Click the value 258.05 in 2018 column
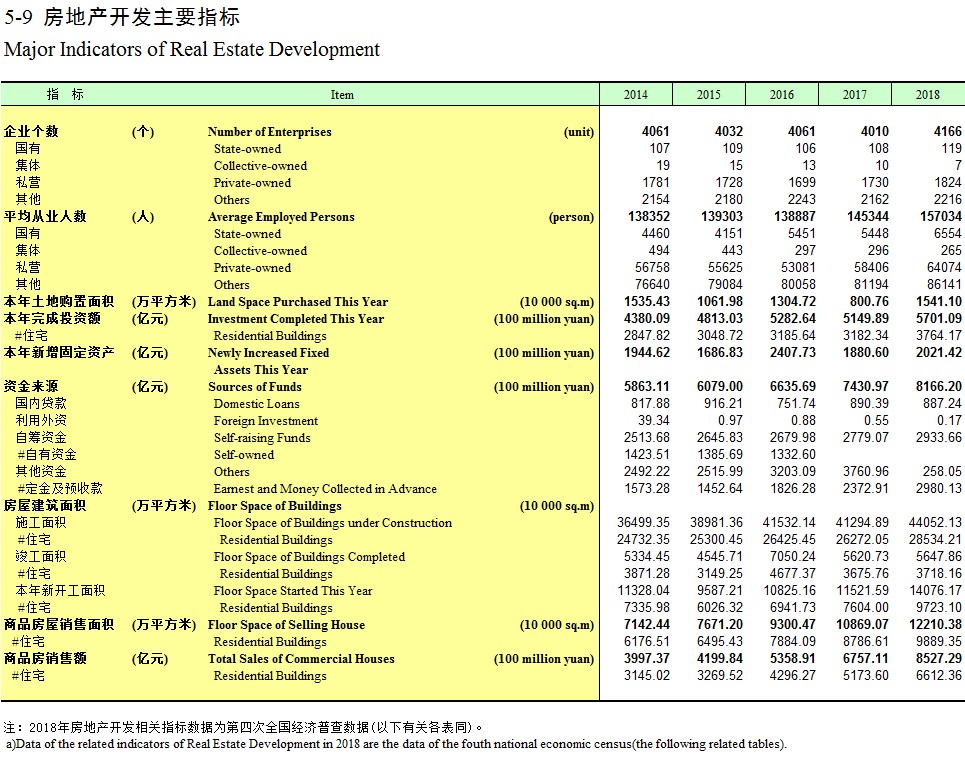965x770 pixels. coord(942,471)
